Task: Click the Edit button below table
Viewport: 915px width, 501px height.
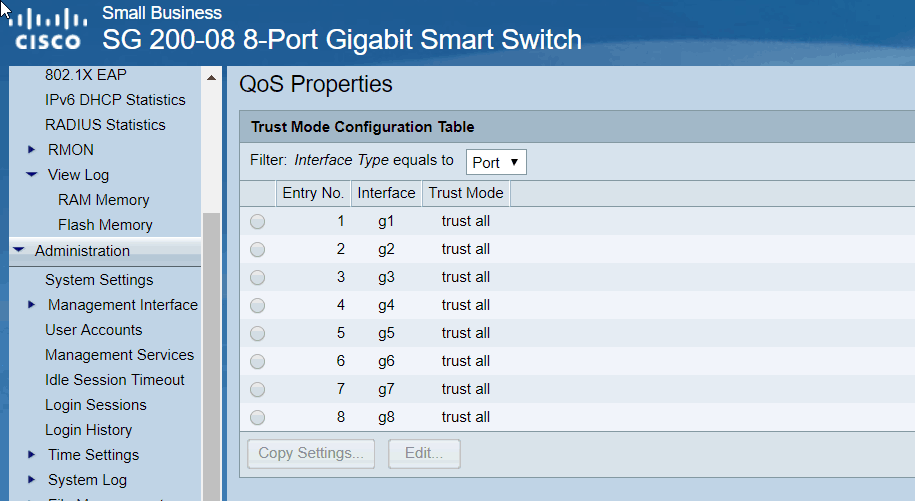Action: (424, 453)
